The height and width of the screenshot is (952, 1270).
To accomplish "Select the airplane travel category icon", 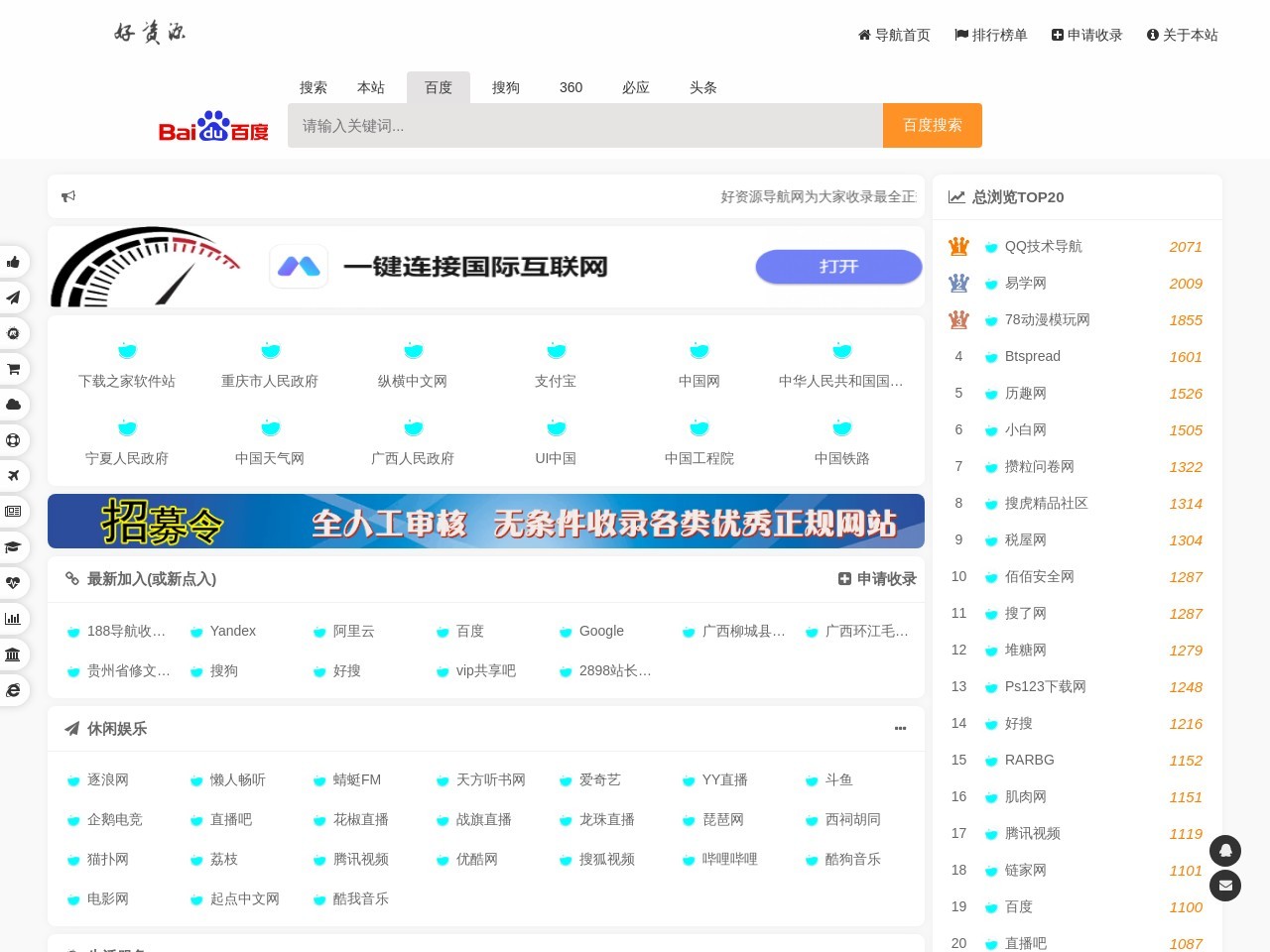I will pyautogui.click(x=14, y=476).
